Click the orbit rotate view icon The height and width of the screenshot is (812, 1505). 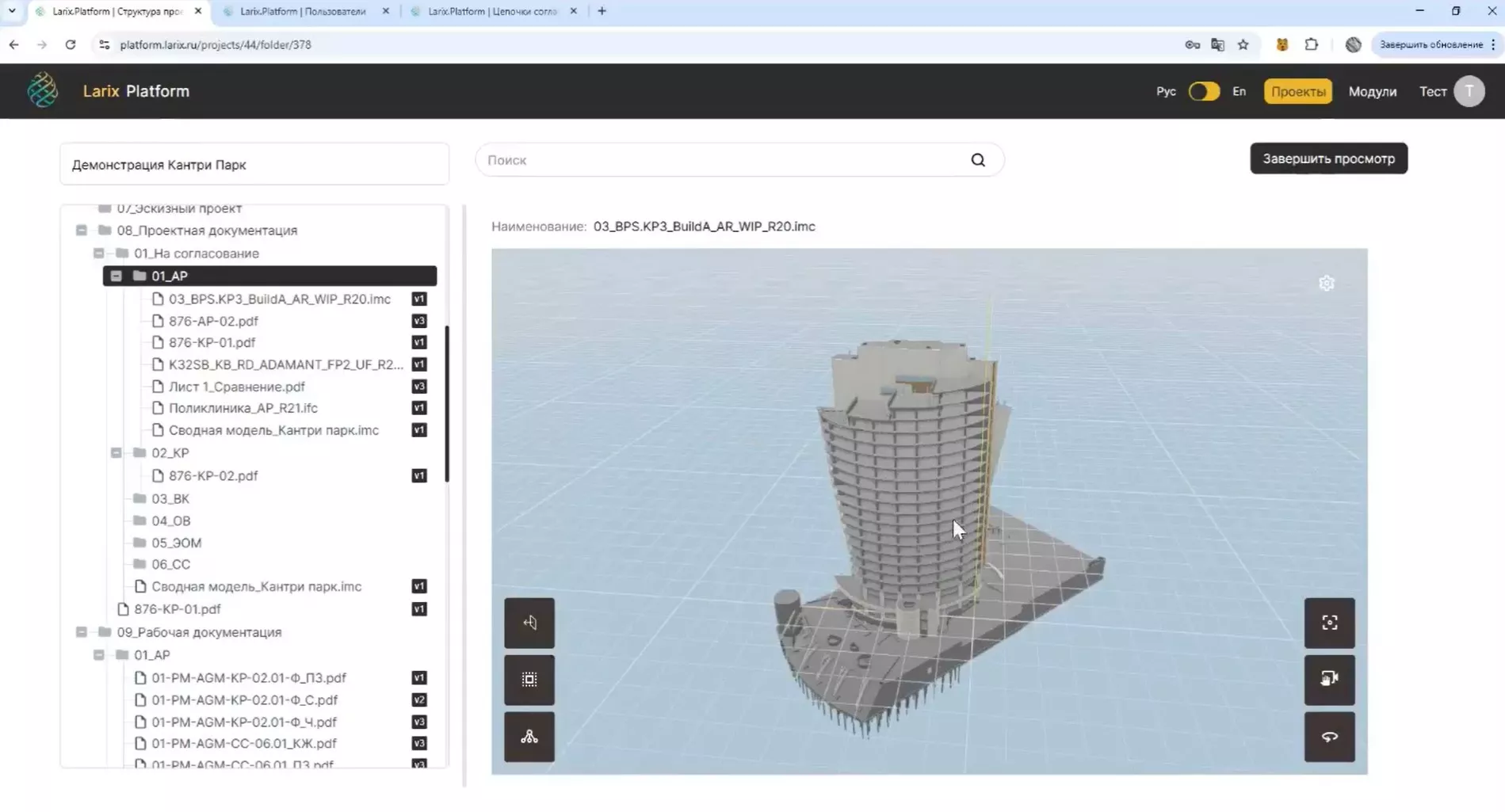tap(1329, 737)
